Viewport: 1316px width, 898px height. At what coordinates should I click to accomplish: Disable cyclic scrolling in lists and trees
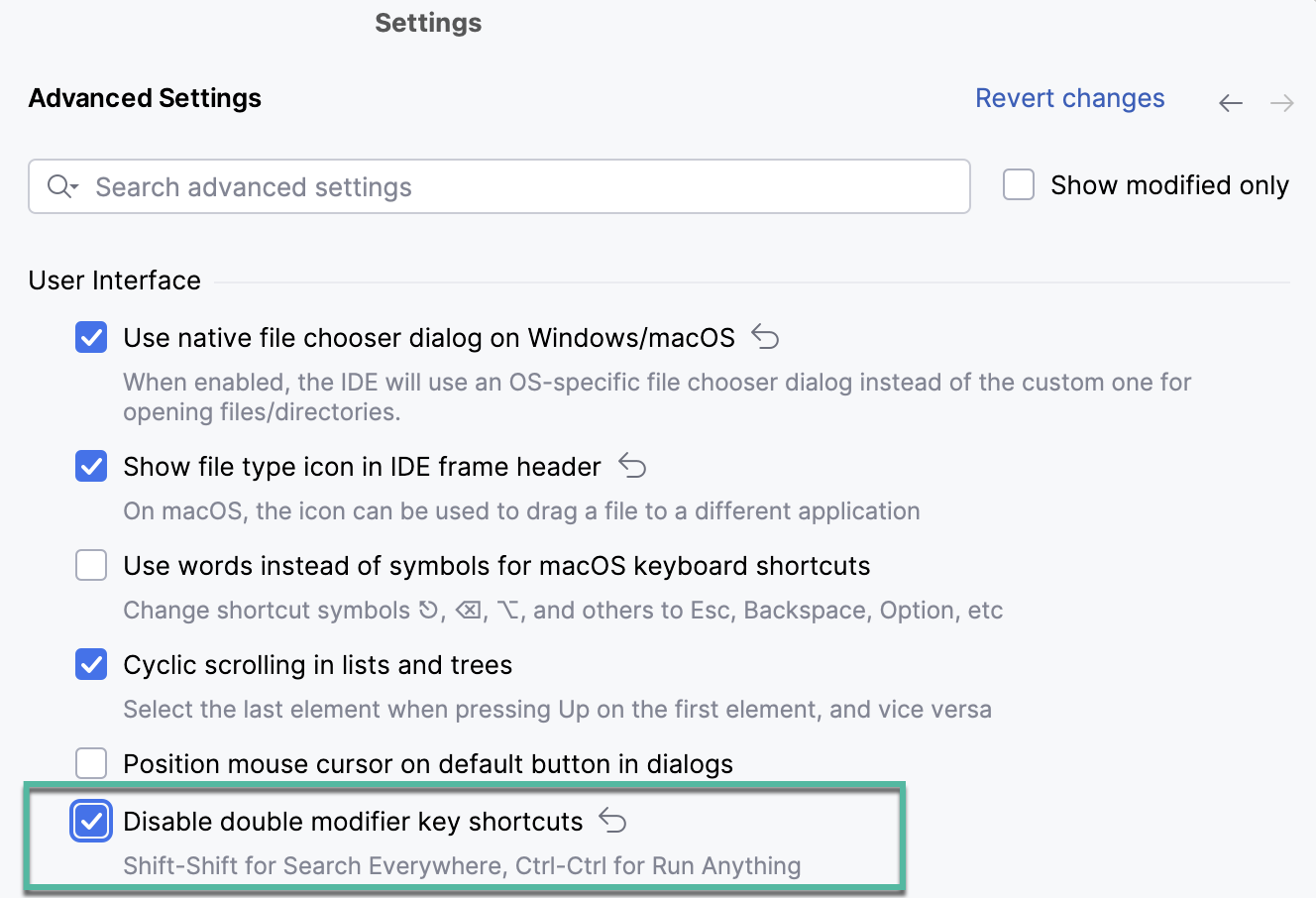(90, 664)
